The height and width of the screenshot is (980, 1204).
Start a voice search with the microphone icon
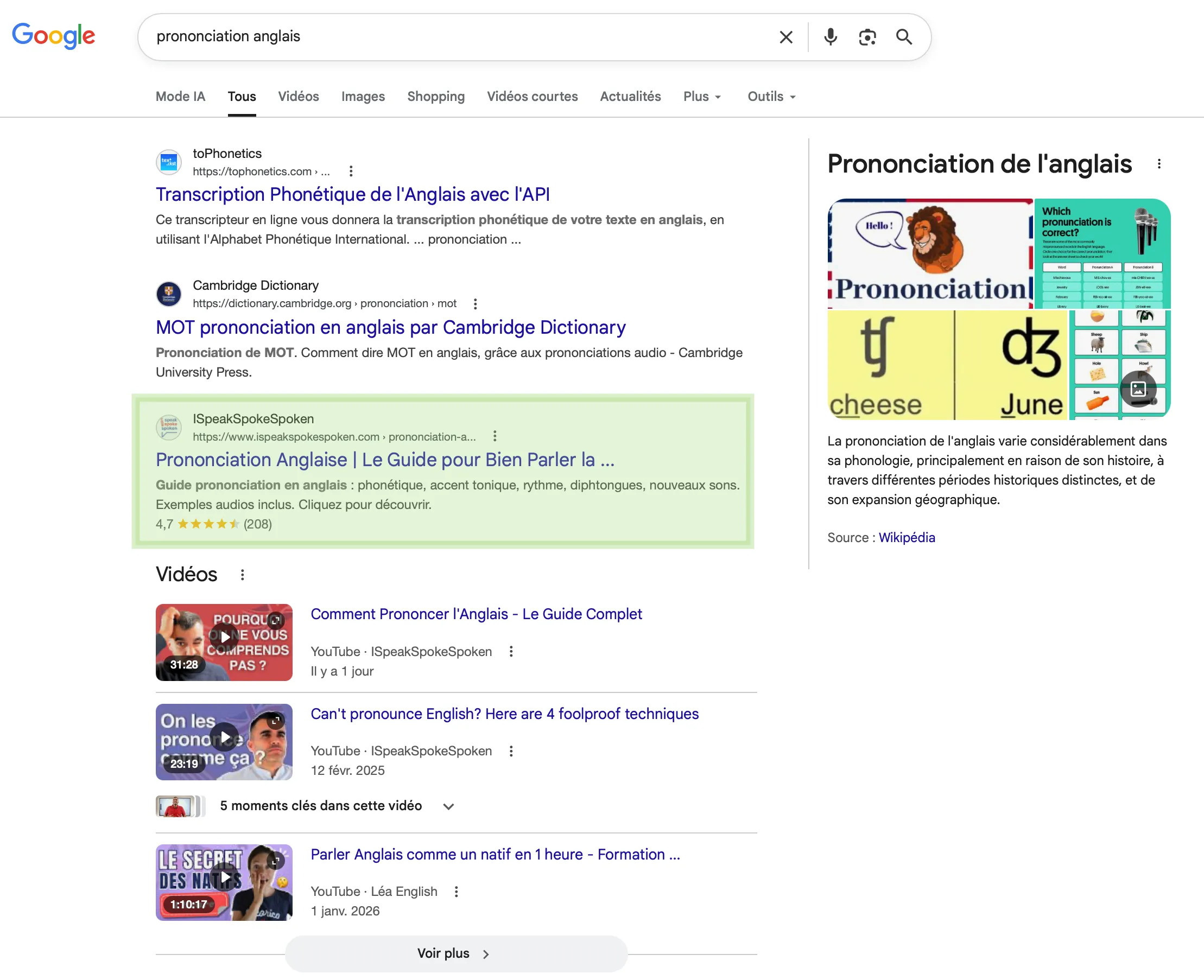coord(829,37)
